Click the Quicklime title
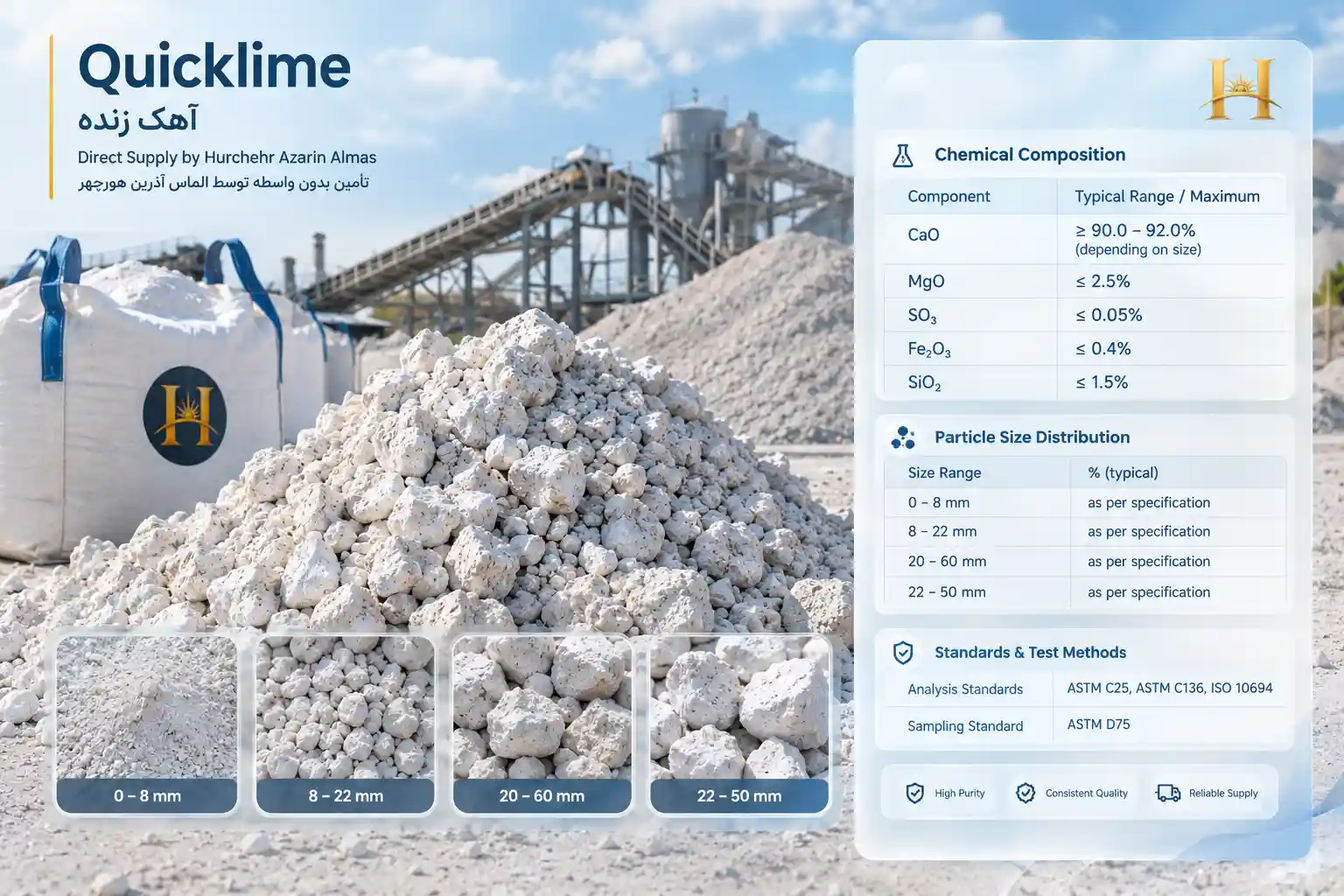The width and height of the screenshot is (1344, 896). [214, 68]
